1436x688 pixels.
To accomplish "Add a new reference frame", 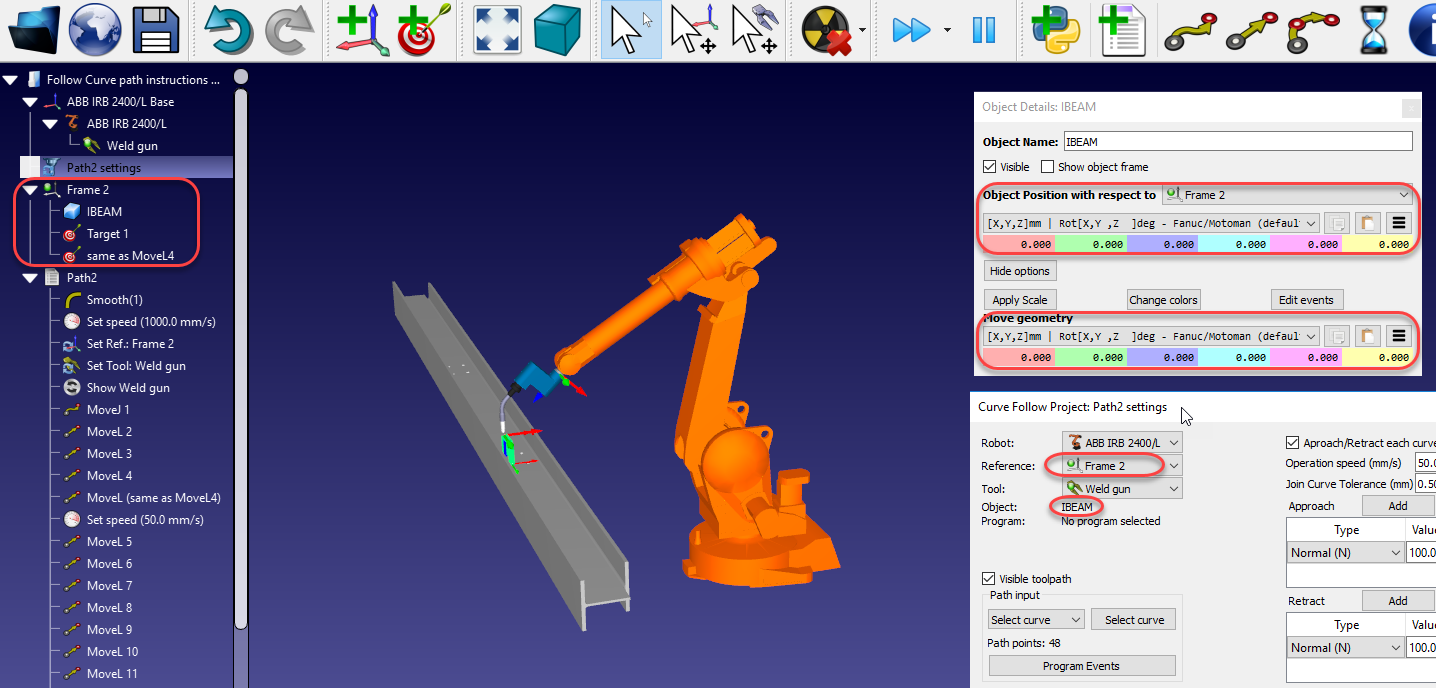I will click(361, 30).
